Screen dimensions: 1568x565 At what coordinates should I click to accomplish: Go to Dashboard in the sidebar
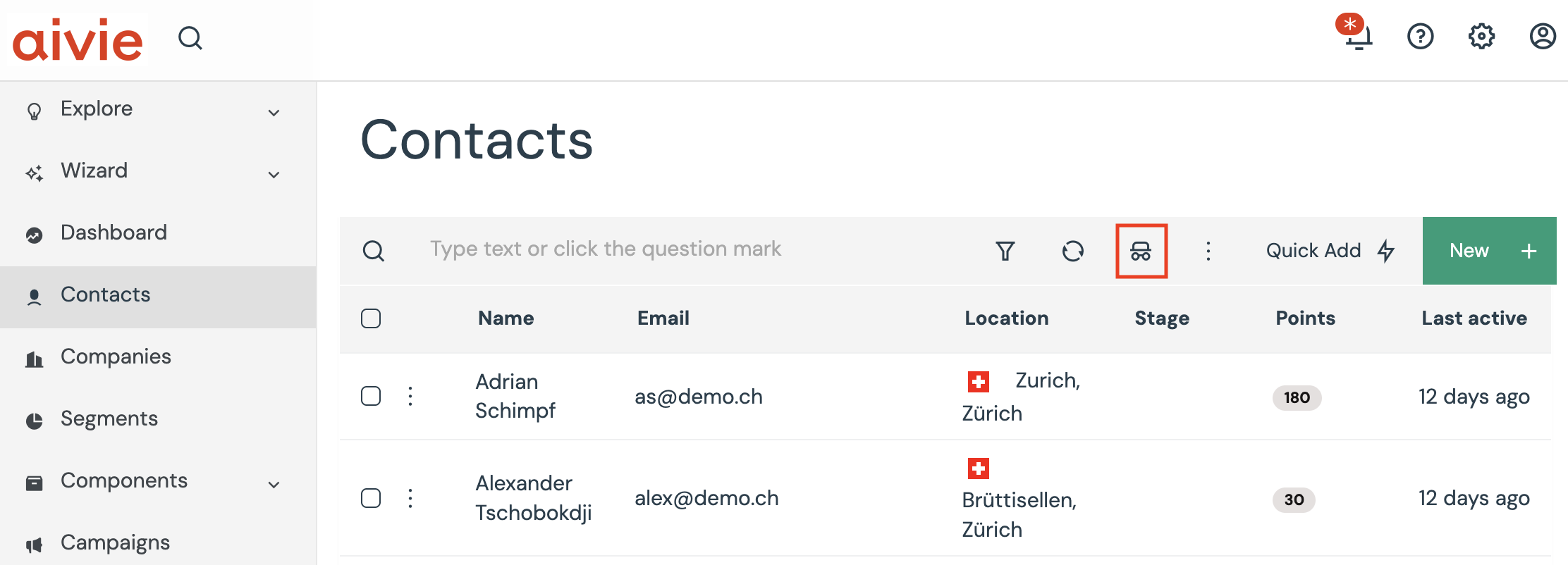pyautogui.click(x=114, y=232)
